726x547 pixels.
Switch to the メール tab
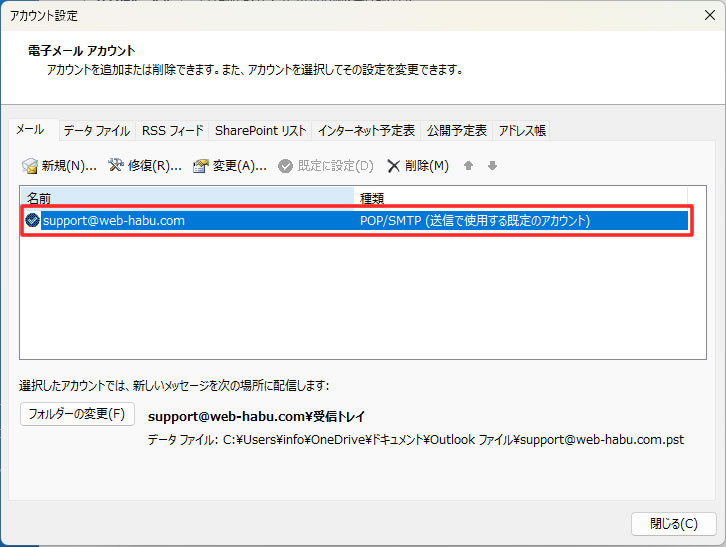29,130
